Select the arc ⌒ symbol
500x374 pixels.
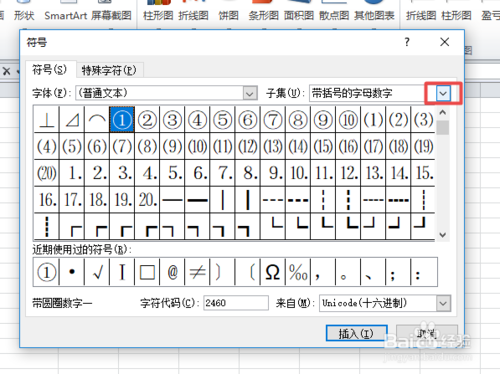pyautogui.click(x=97, y=120)
